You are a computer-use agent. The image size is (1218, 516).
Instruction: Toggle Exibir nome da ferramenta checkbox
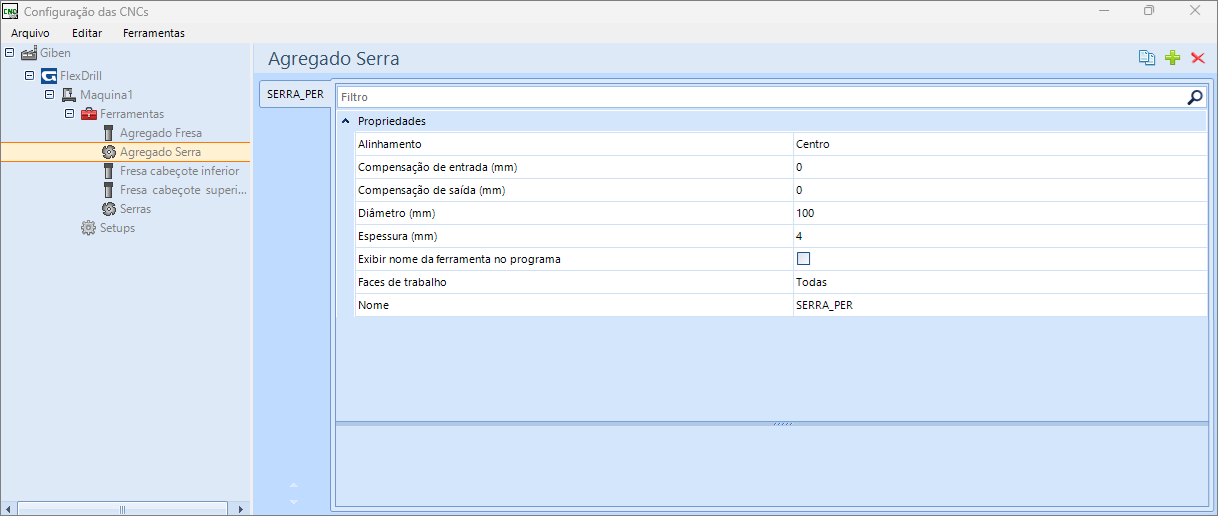click(803, 259)
